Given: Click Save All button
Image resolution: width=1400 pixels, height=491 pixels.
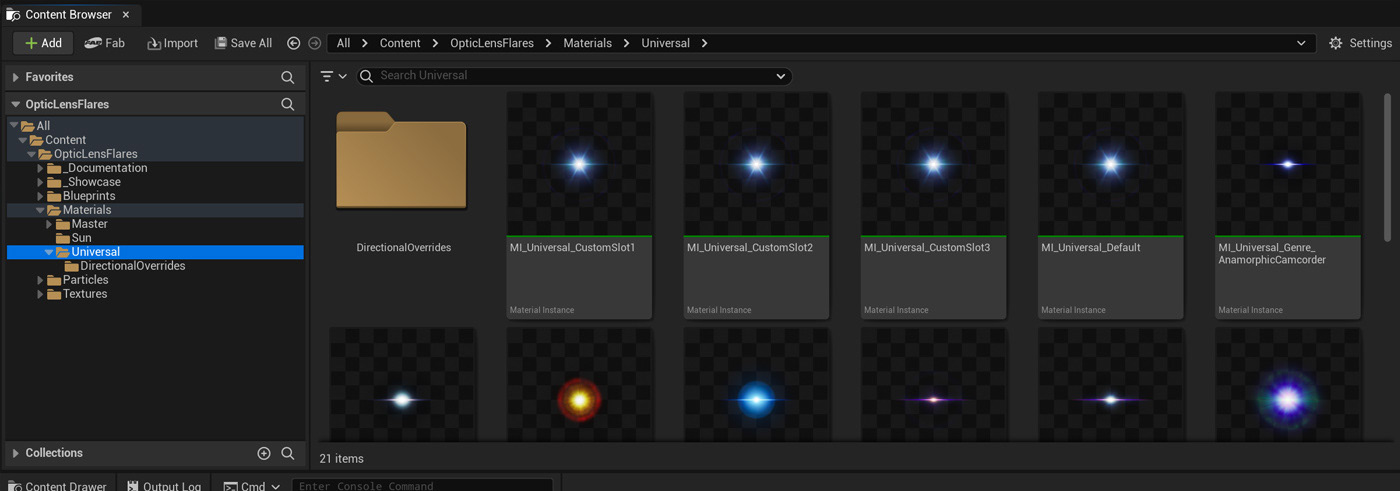Looking at the screenshot, I should [243, 43].
